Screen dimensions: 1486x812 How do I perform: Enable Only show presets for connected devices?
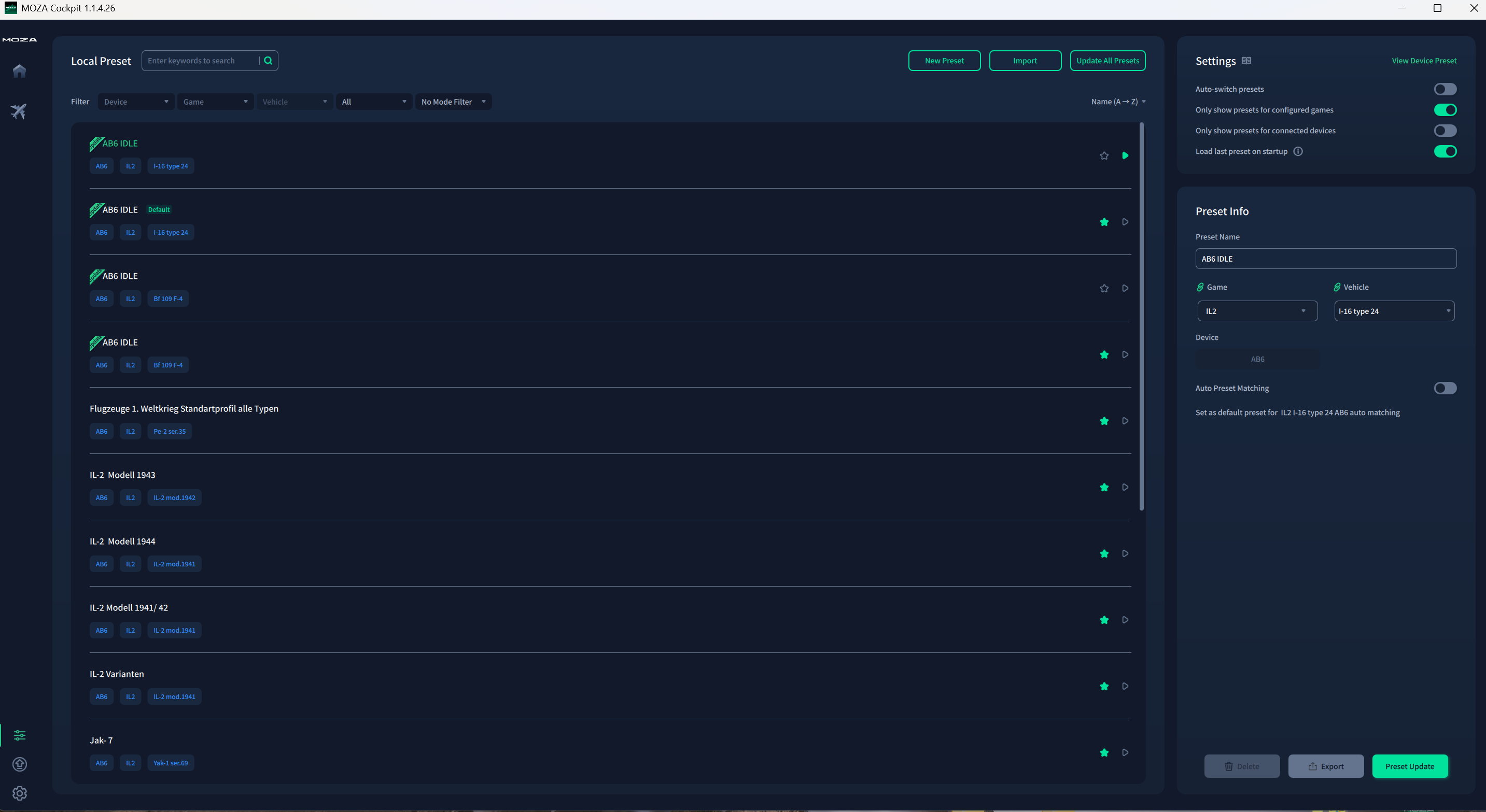1445,131
